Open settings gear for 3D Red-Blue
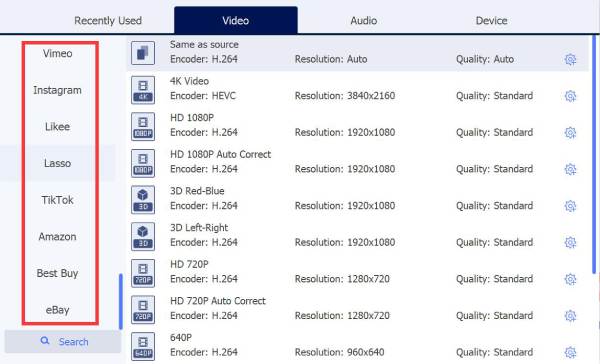 pos(570,206)
